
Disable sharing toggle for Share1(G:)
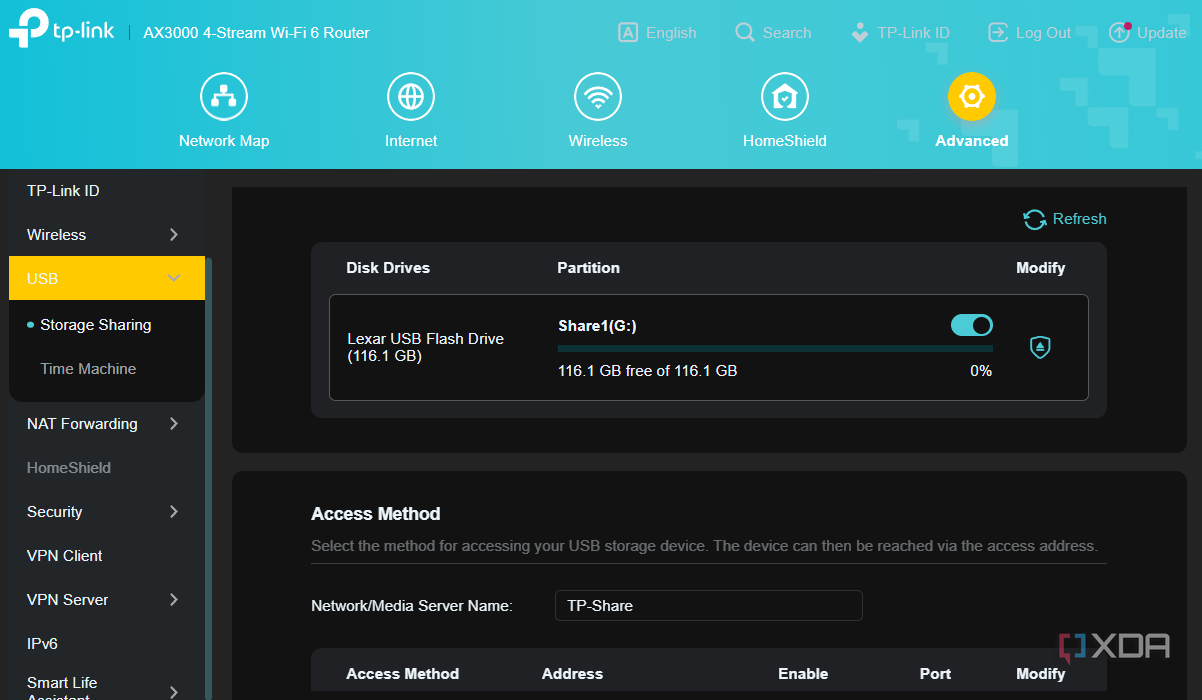click(971, 325)
